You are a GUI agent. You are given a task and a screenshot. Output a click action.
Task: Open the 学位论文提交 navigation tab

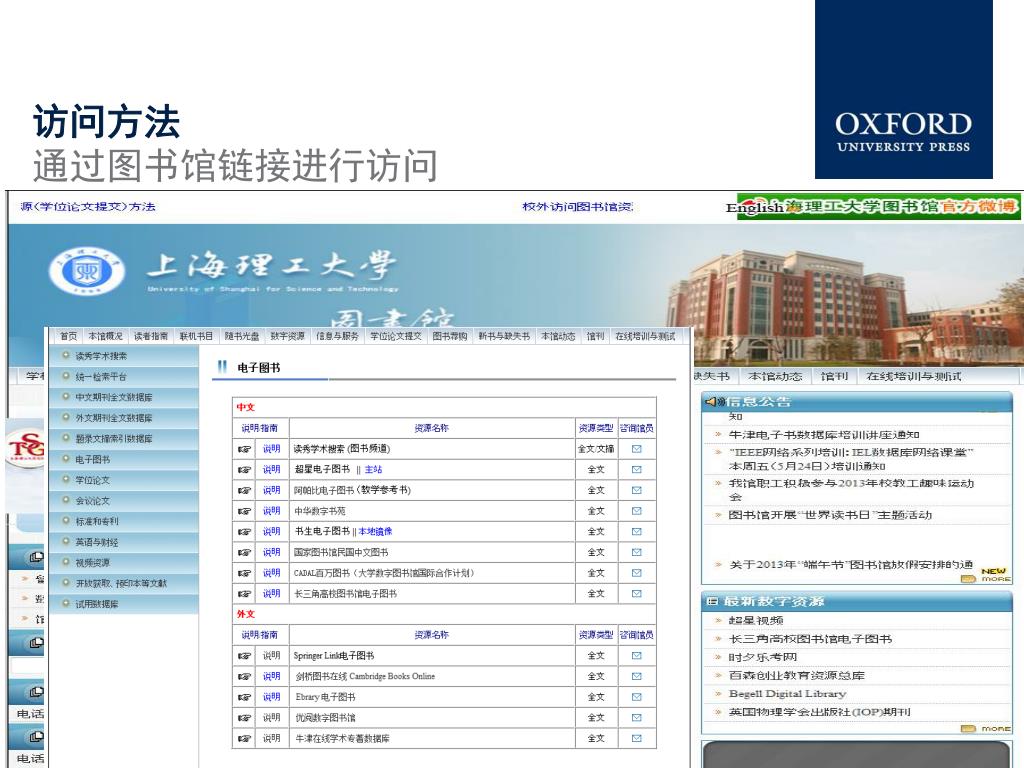point(396,336)
